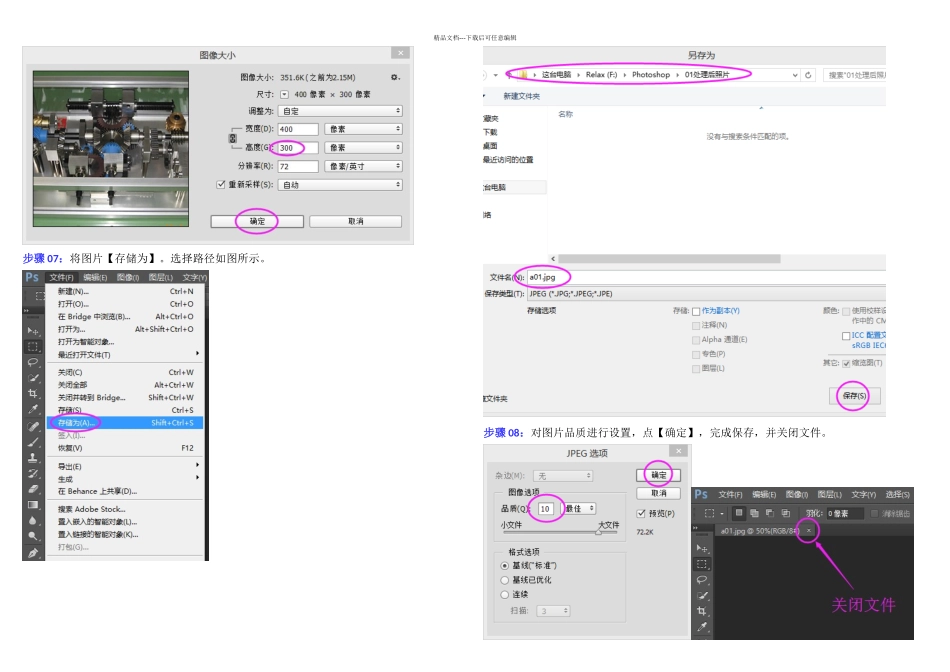Screen dimensions: 950x672
Task: Open the 品质 preset dropdown showing 最佳
Action: pyautogui.click(x=580, y=508)
